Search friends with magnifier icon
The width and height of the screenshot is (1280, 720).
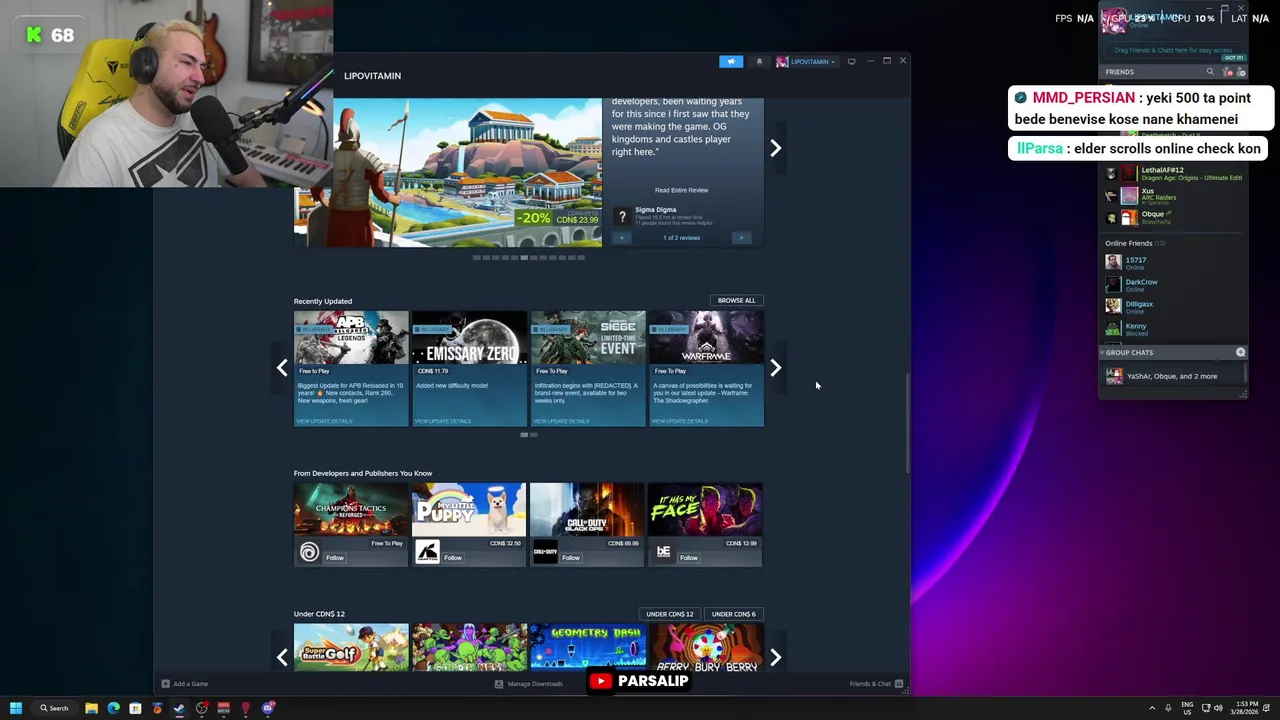click(1210, 72)
